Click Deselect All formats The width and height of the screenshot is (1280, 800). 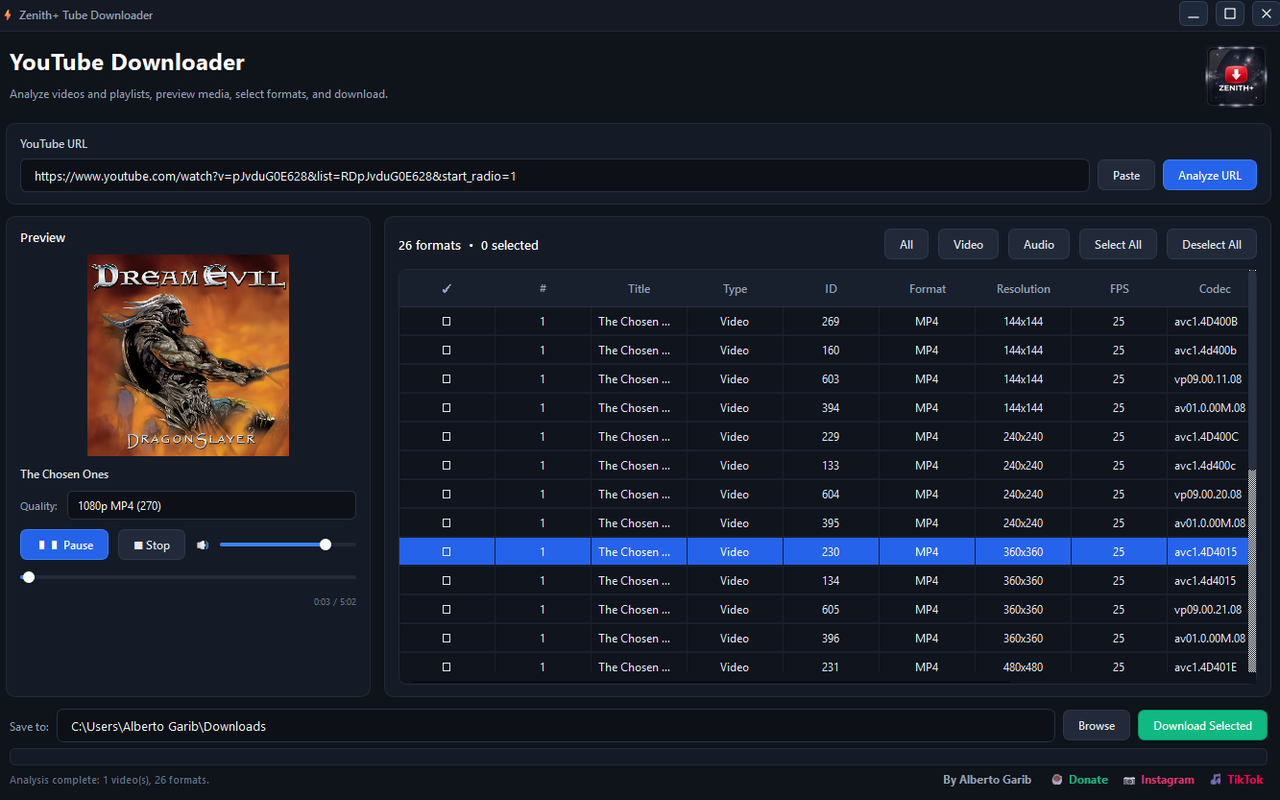tap(1212, 245)
